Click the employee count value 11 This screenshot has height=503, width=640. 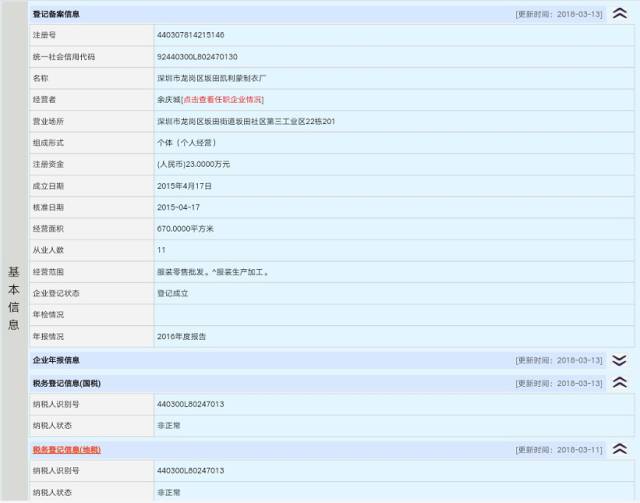click(161, 250)
